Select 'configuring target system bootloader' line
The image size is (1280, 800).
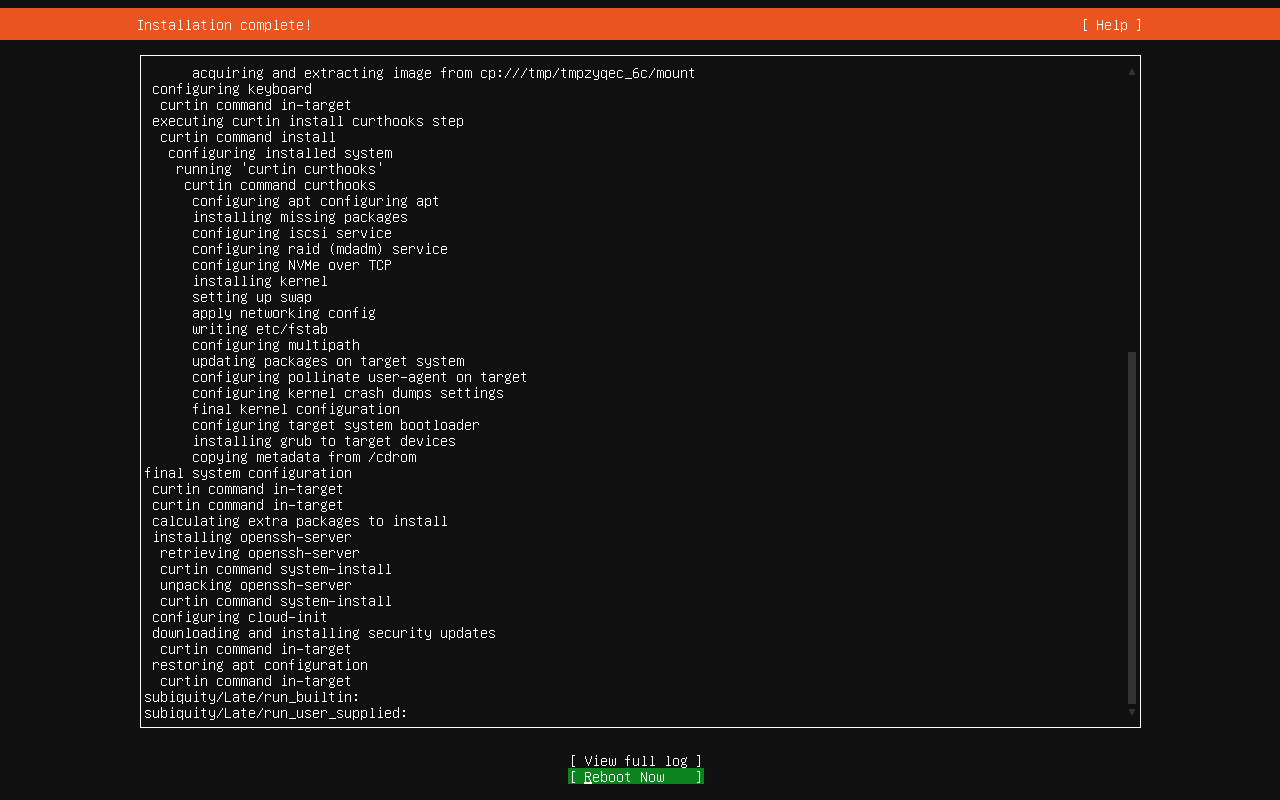[336, 425]
